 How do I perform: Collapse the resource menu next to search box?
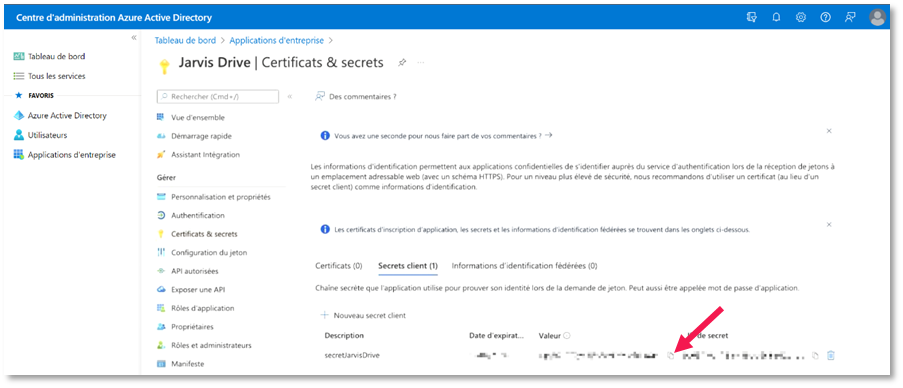tap(290, 97)
